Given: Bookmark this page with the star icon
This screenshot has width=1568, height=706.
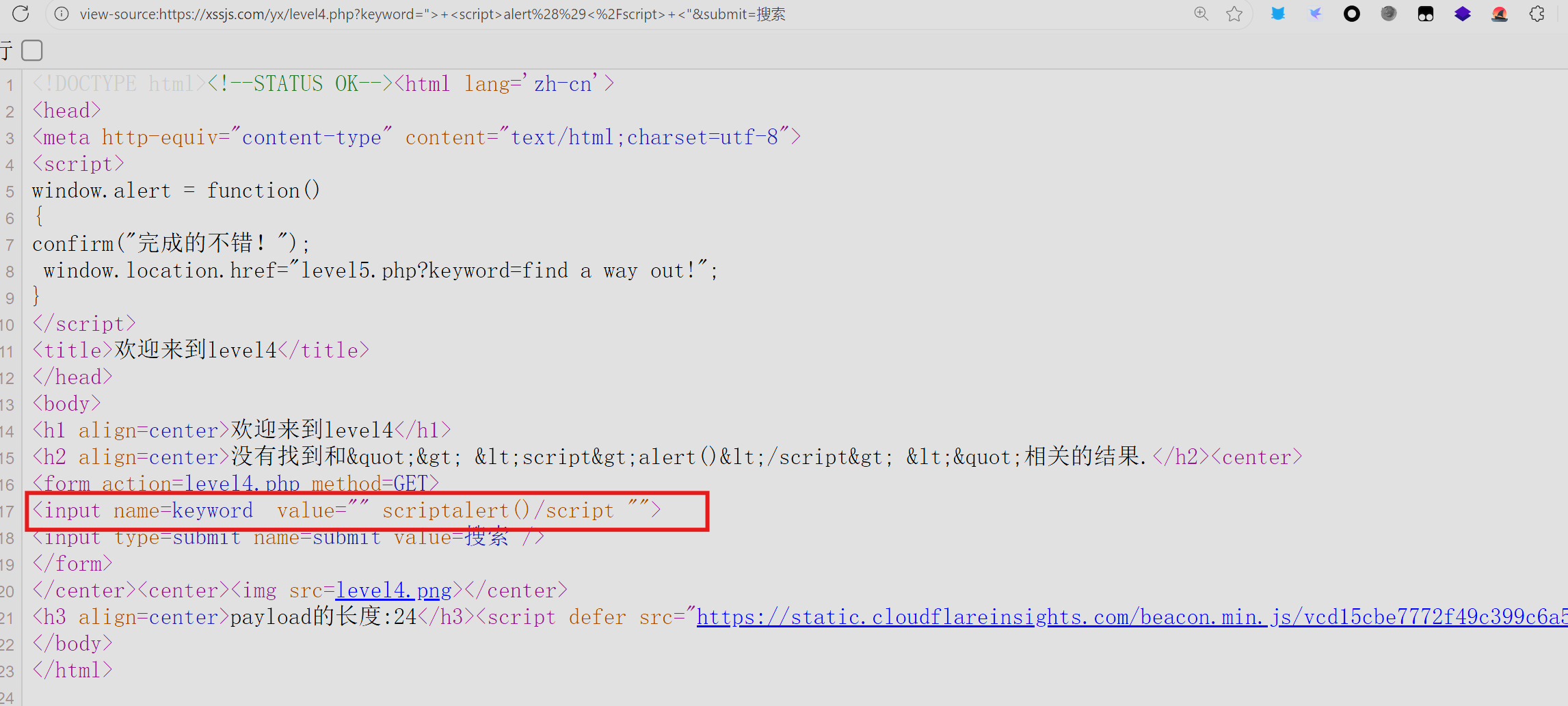Looking at the screenshot, I should (x=1234, y=14).
